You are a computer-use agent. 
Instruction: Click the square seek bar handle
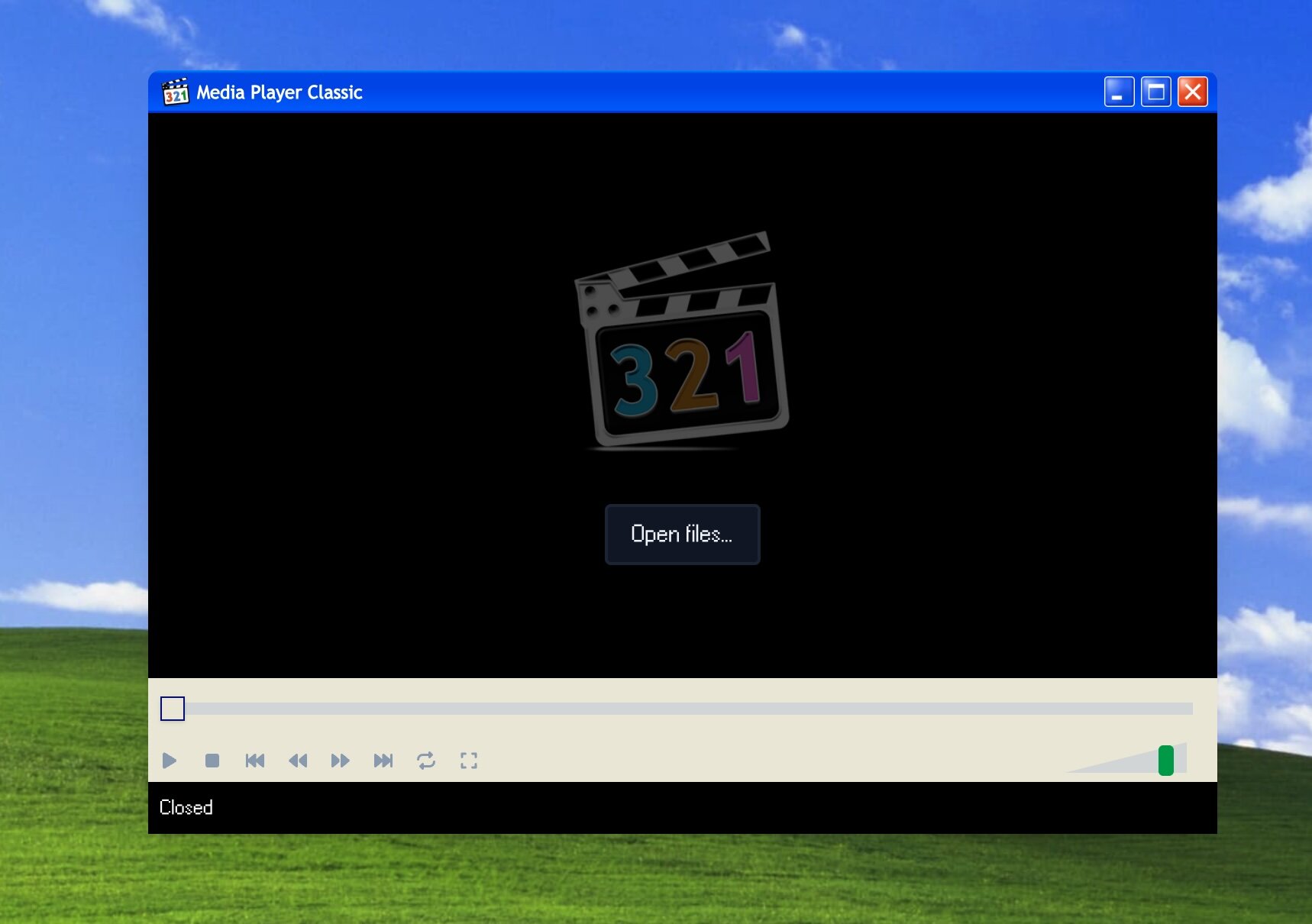(x=173, y=709)
